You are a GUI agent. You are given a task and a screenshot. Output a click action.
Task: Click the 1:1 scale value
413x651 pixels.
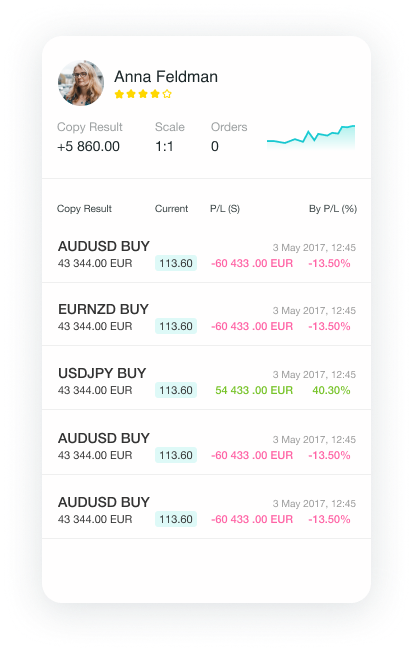click(x=164, y=146)
